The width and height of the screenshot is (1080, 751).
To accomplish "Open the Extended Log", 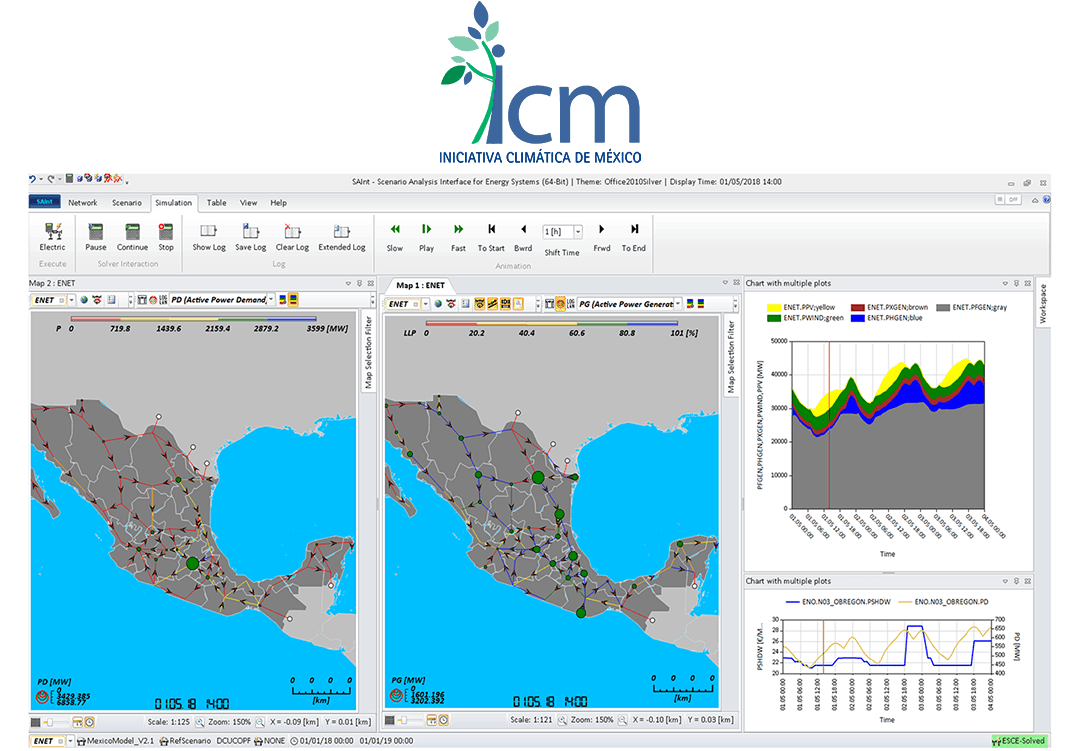I will (x=341, y=234).
